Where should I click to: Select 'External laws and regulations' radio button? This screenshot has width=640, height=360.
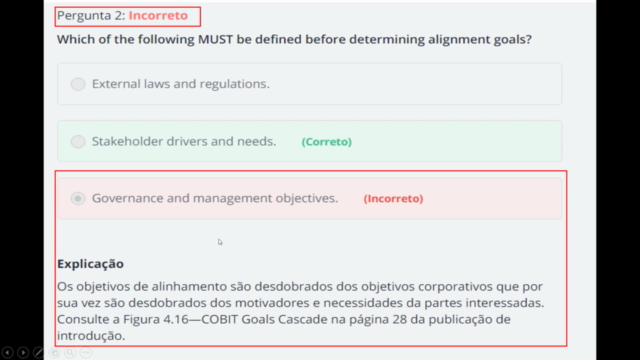pos(78,84)
